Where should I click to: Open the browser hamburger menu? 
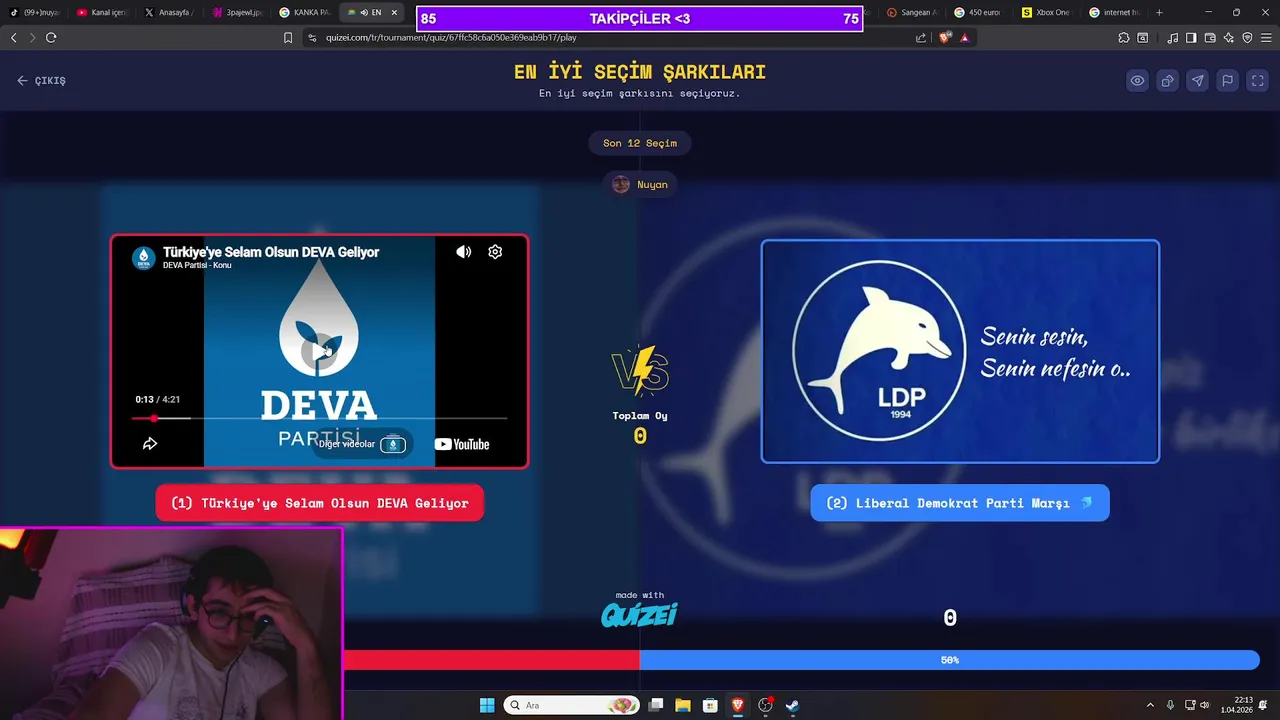coord(1265,38)
